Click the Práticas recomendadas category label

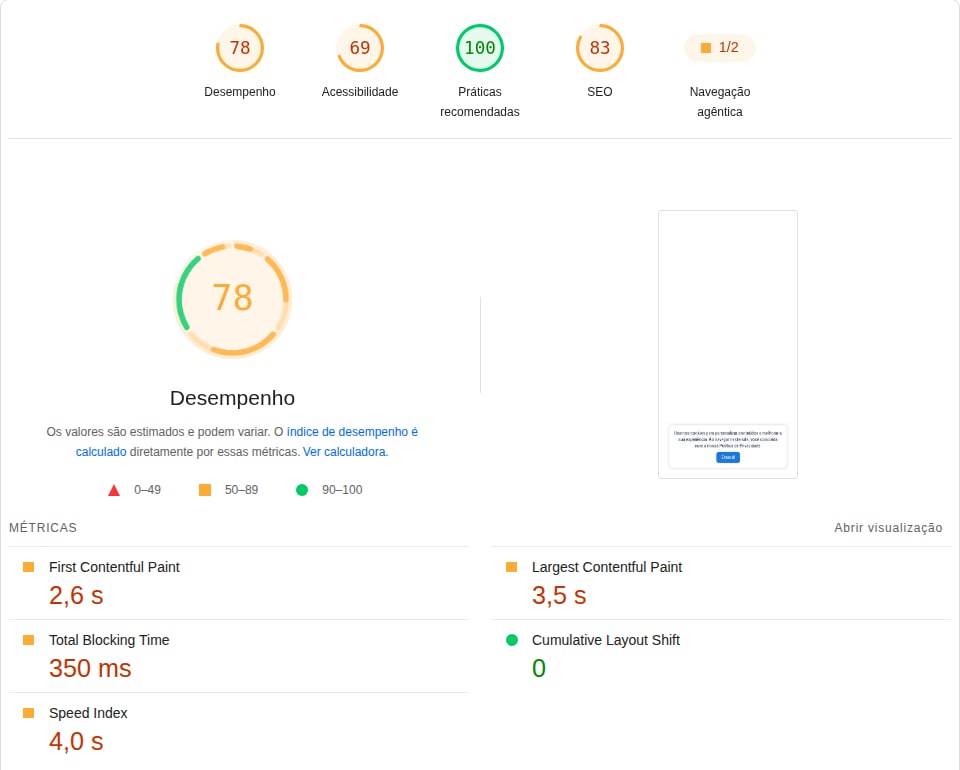pos(480,102)
